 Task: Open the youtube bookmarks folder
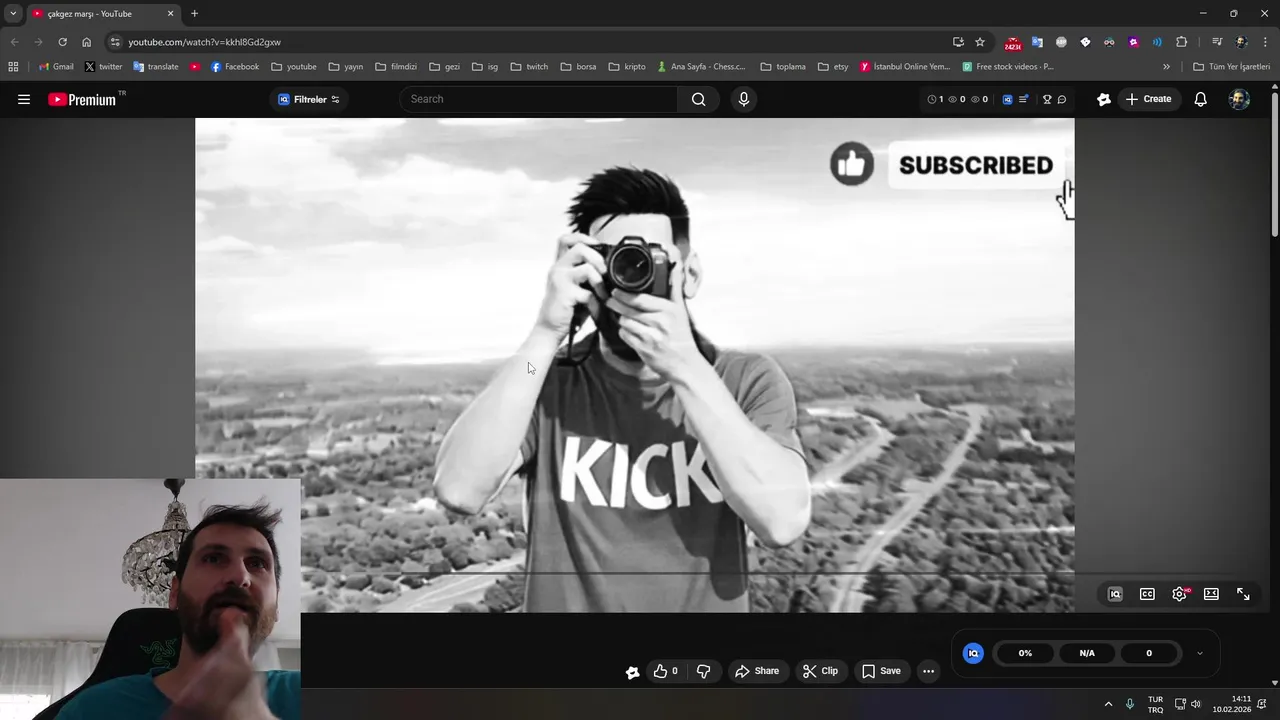coord(294,67)
